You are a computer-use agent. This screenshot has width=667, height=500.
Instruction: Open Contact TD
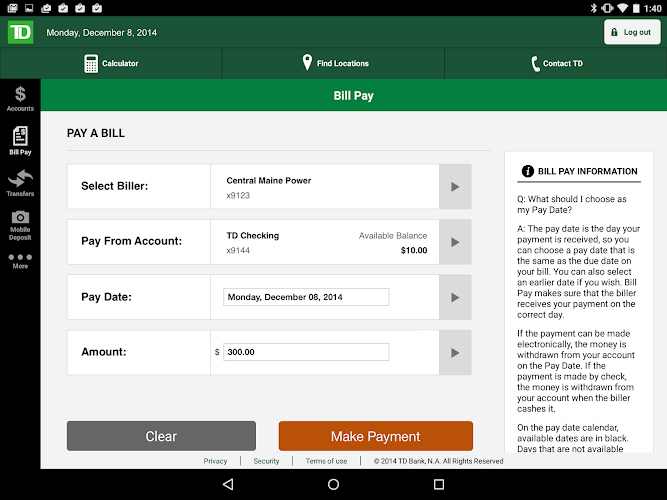(x=557, y=63)
